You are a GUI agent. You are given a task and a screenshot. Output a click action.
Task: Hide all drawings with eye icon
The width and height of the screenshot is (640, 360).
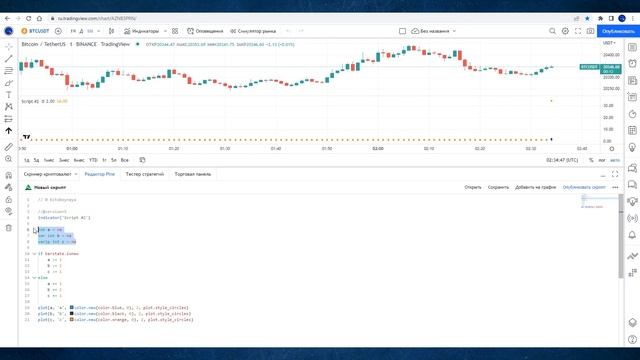click(x=9, y=211)
